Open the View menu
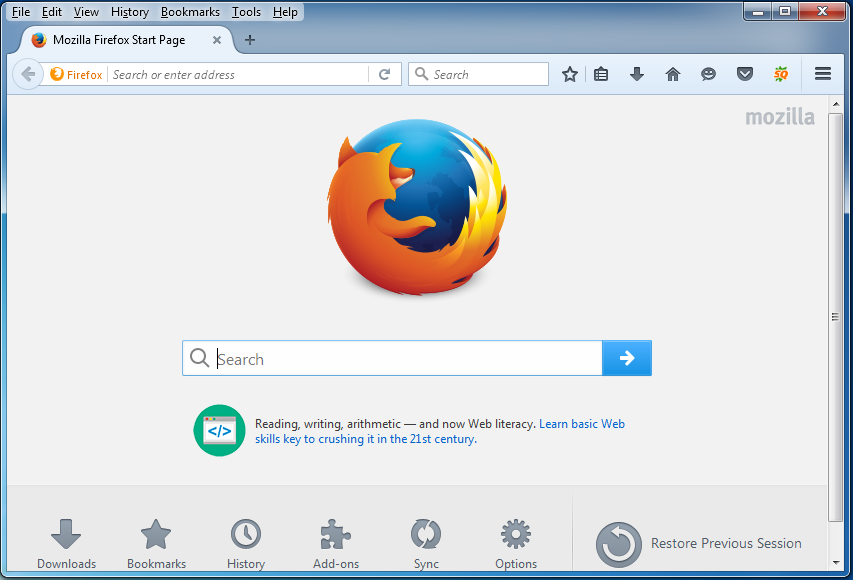 [x=86, y=12]
